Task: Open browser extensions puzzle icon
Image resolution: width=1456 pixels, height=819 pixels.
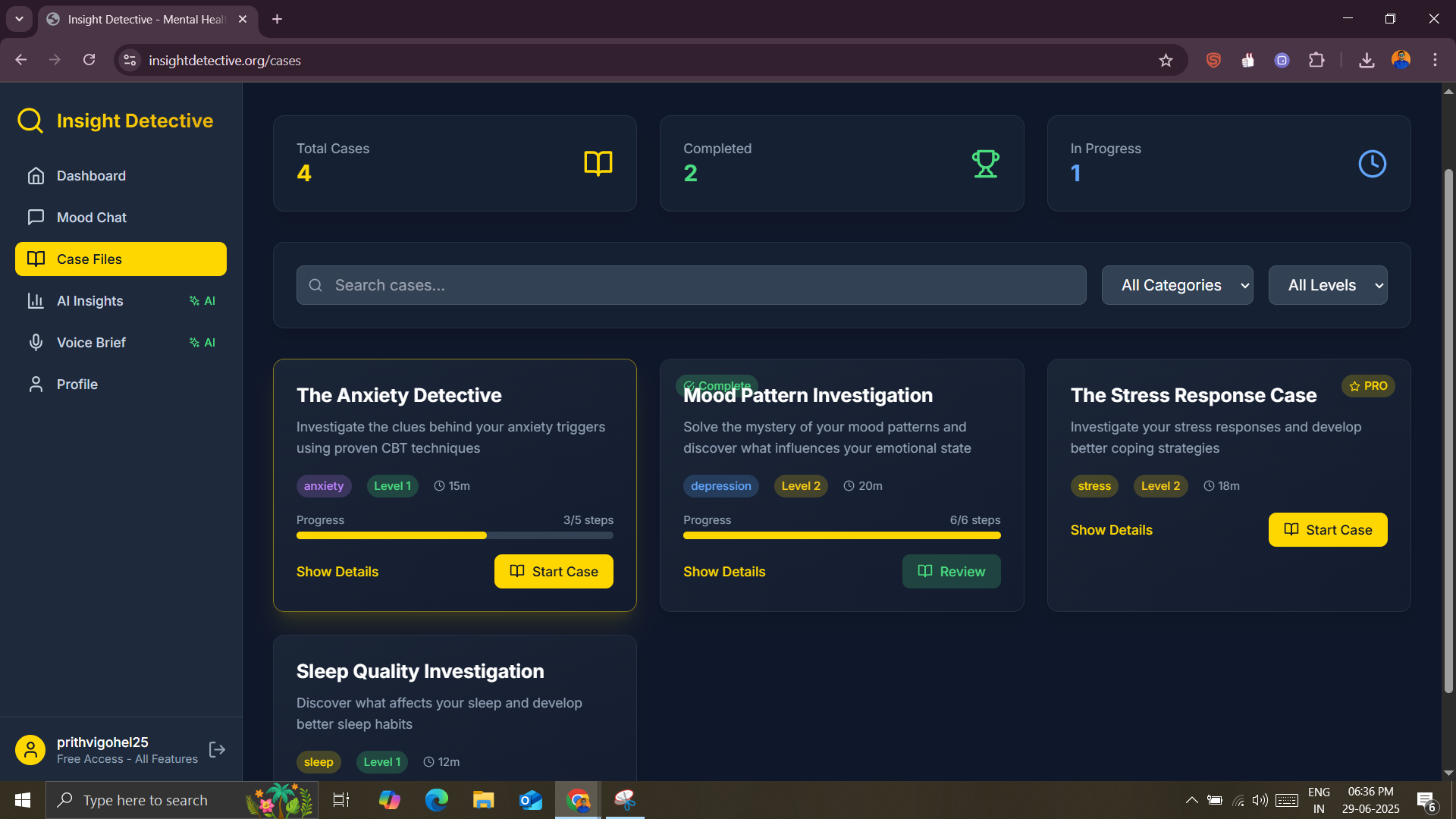Action: pyautogui.click(x=1316, y=61)
